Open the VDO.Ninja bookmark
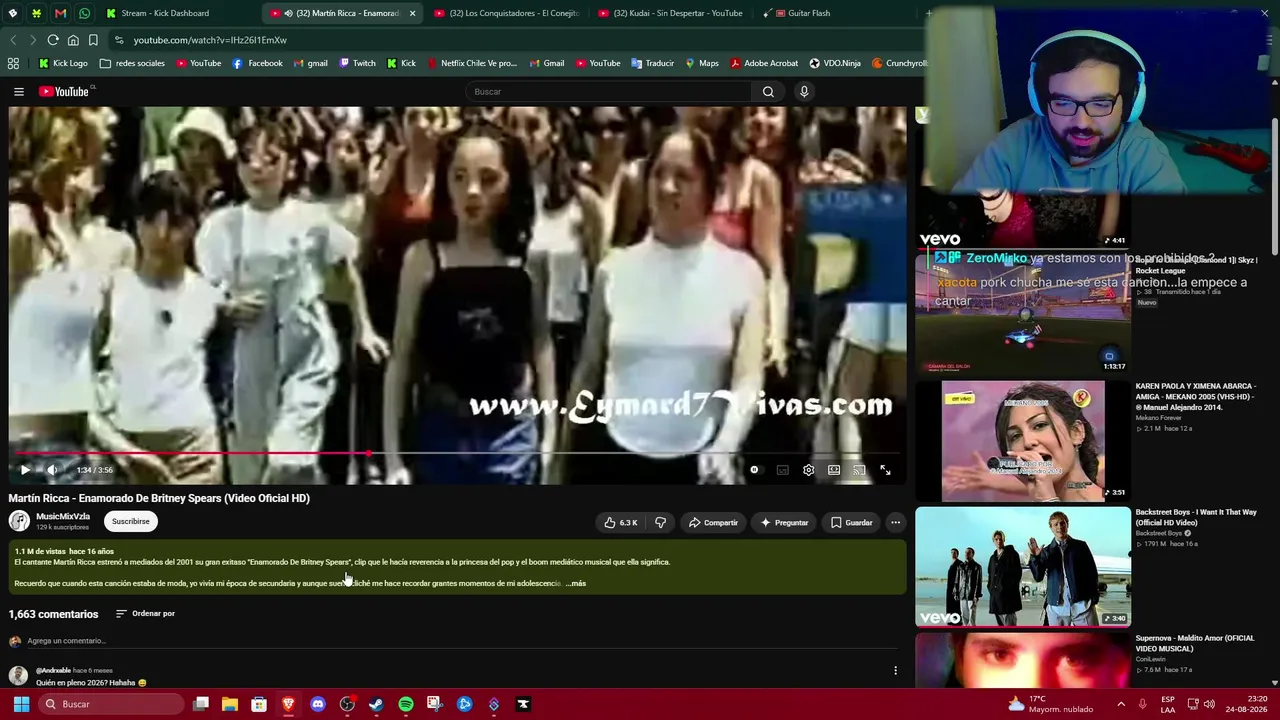Viewport: 1280px width, 720px height. 834,63
